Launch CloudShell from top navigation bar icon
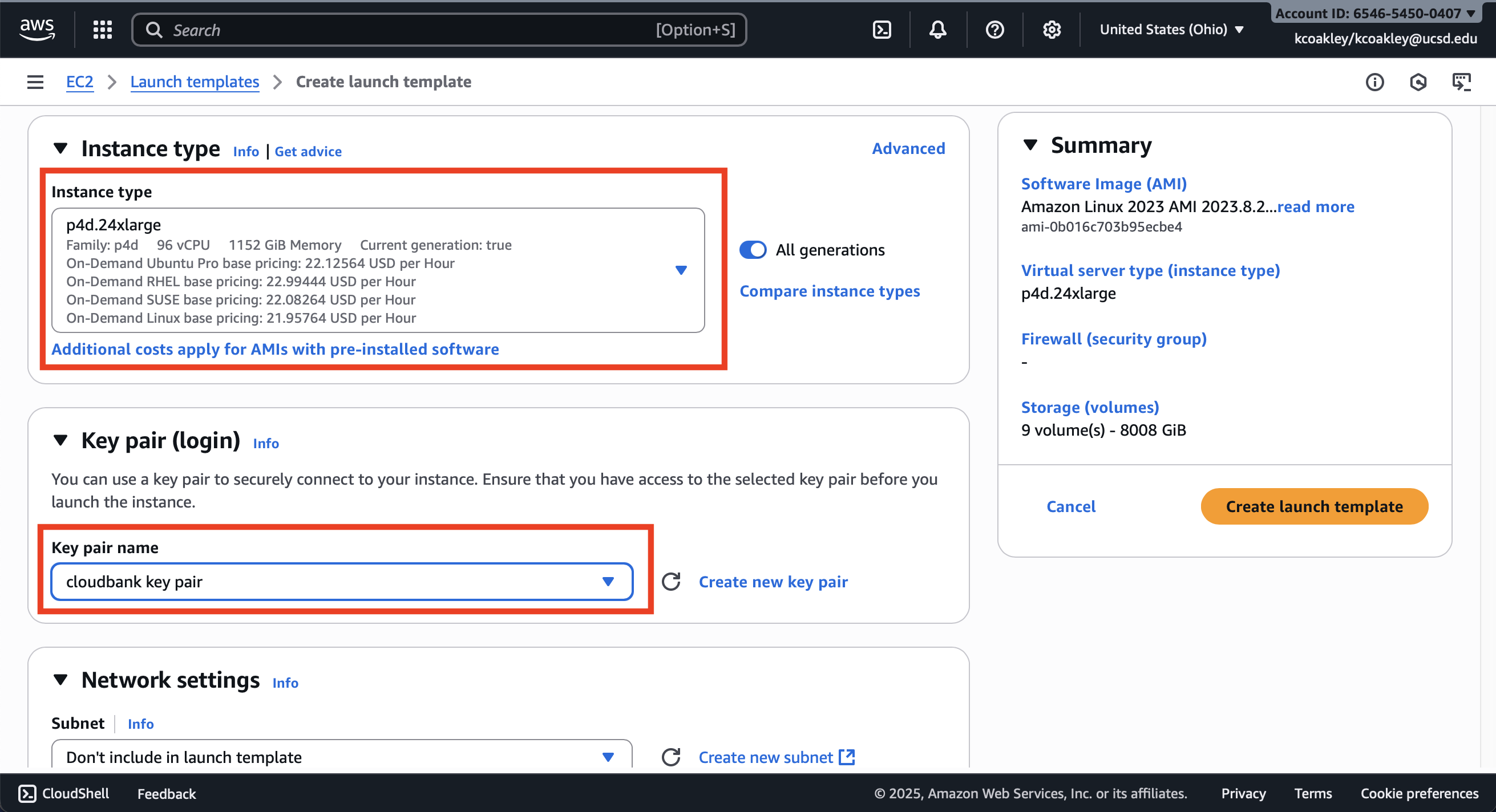1496x812 pixels. click(x=882, y=30)
